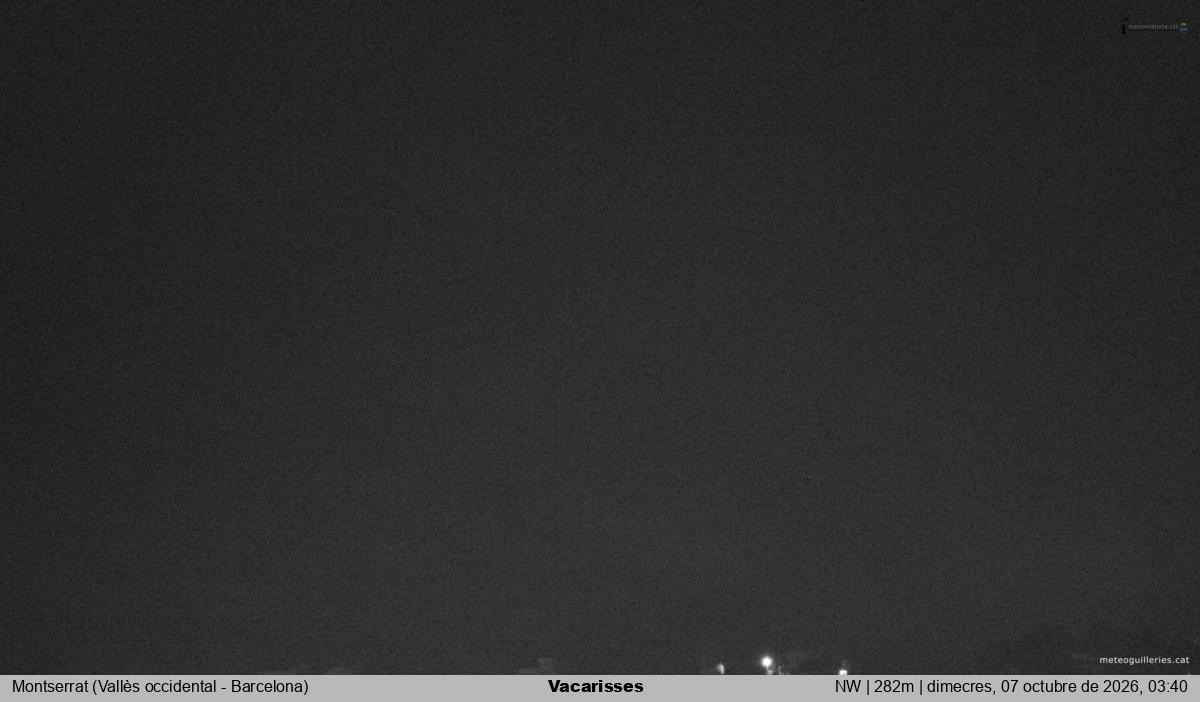Image resolution: width=1200 pixels, height=702 pixels.
Task: Click the caption "Montserrat (Vallès occidental - Barcelona)"
Action: click(160, 687)
